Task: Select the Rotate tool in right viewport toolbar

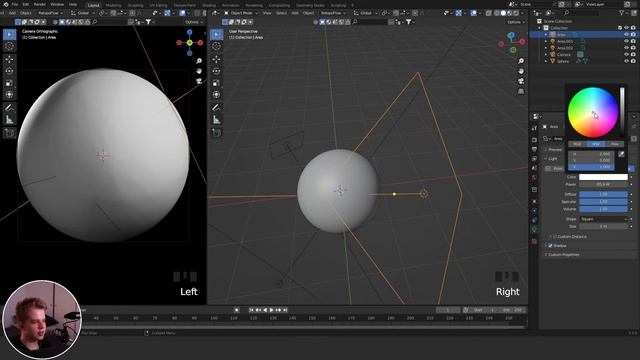Action: [216, 71]
